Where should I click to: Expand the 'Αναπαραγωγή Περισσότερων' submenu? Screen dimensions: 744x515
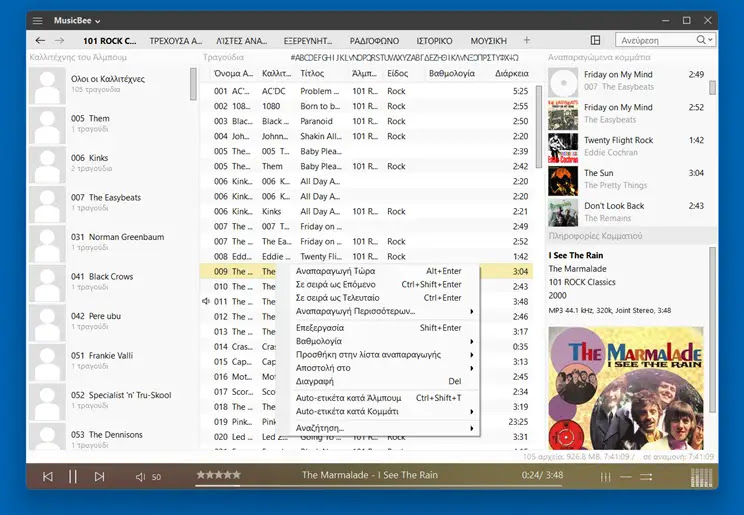point(472,311)
